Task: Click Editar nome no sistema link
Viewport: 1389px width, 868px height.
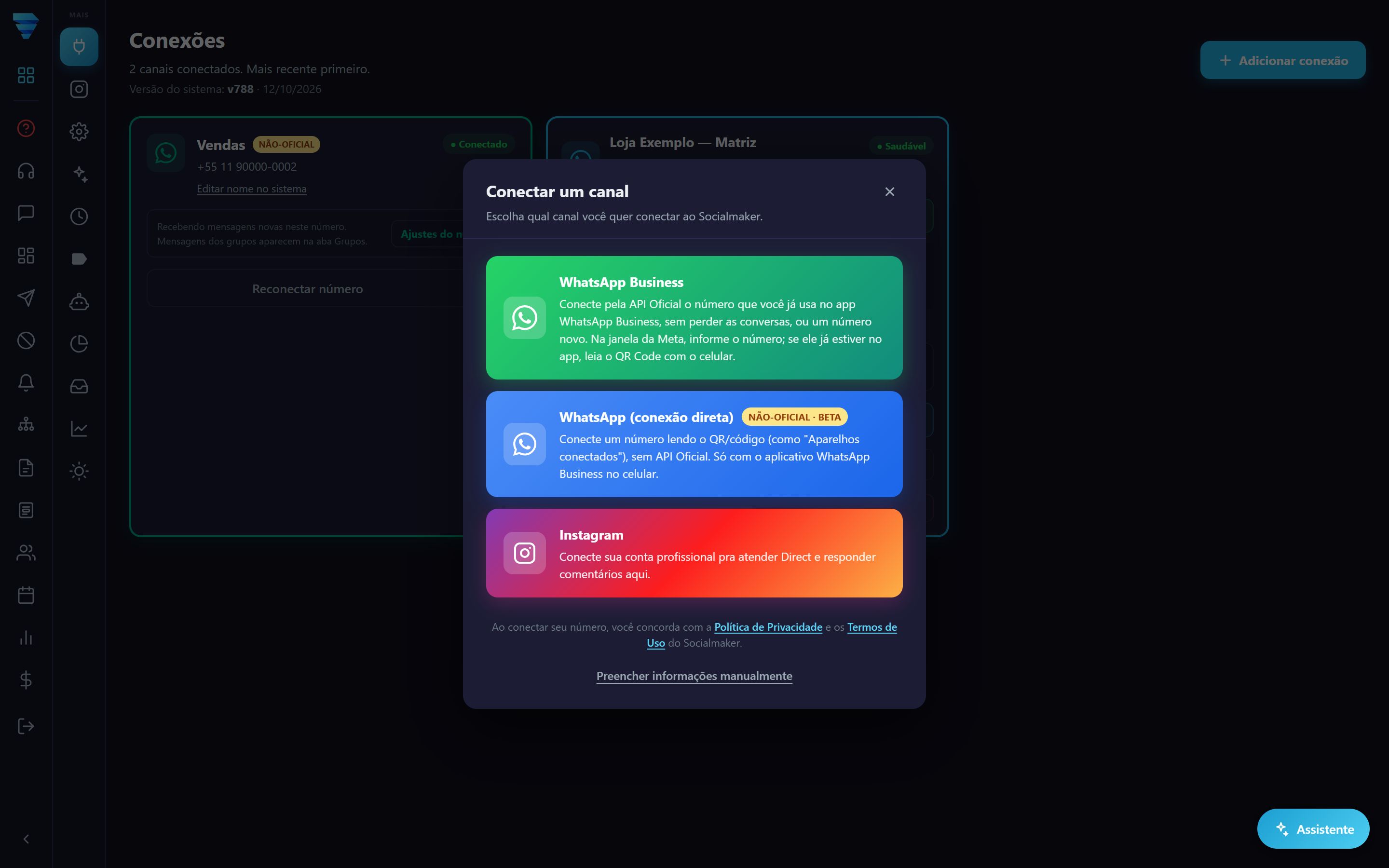Action: [x=251, y=189]
